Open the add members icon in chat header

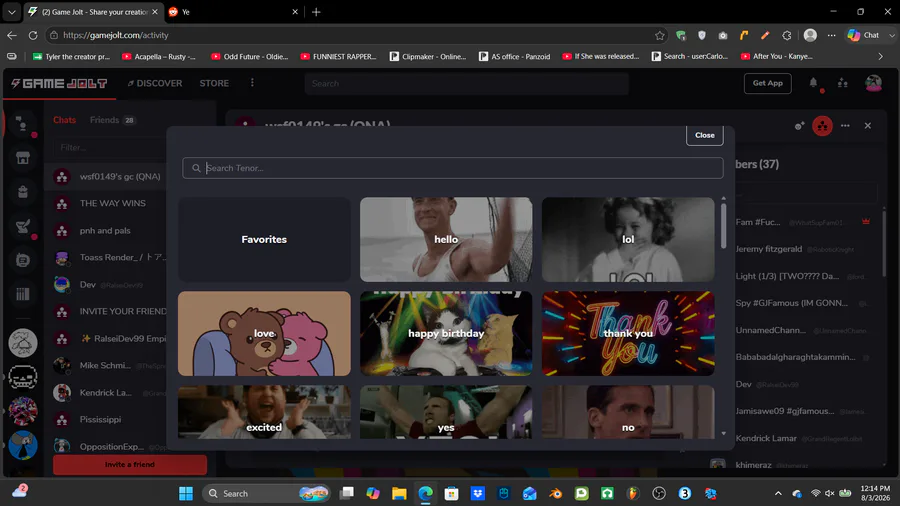[799, 126]
